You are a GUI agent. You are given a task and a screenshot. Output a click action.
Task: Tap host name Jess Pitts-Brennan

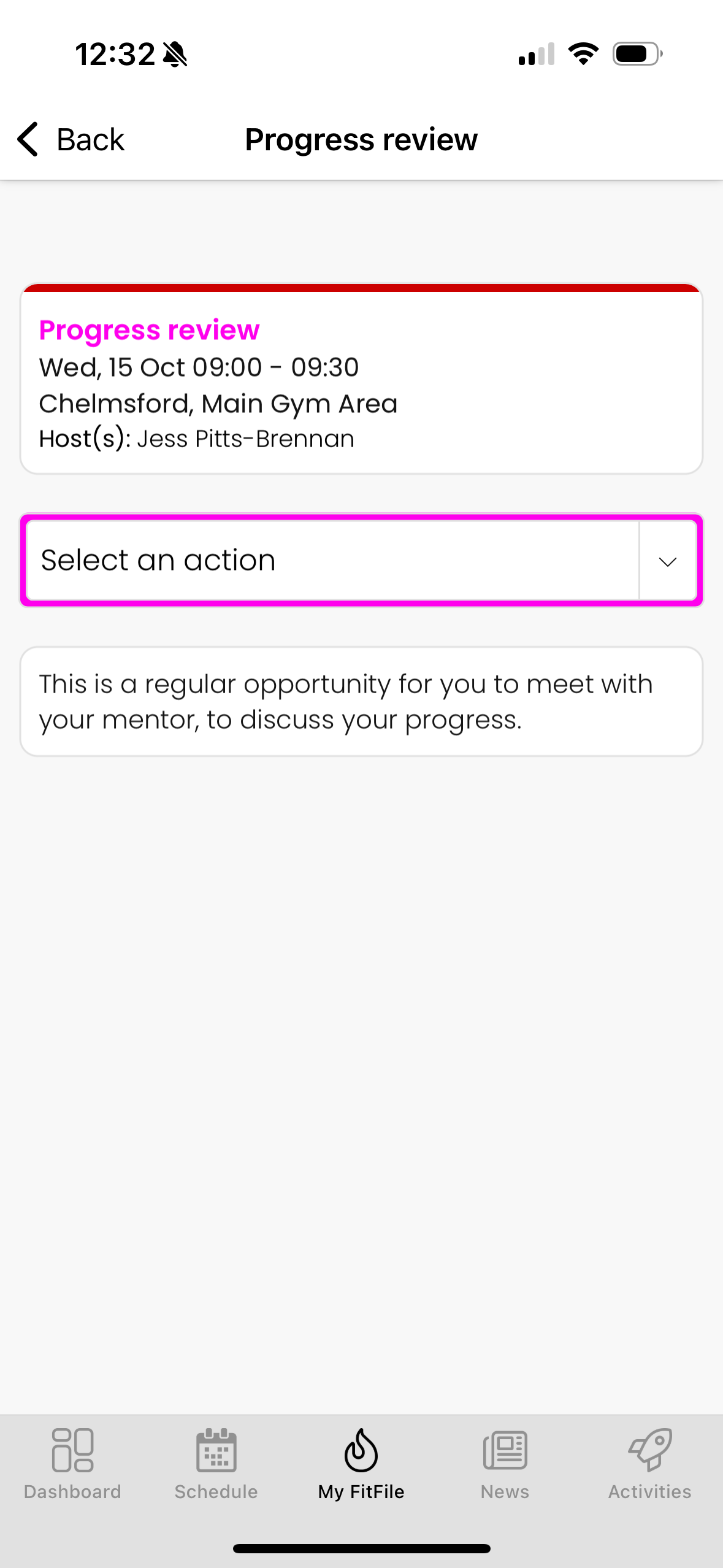[x=245, y=439]
